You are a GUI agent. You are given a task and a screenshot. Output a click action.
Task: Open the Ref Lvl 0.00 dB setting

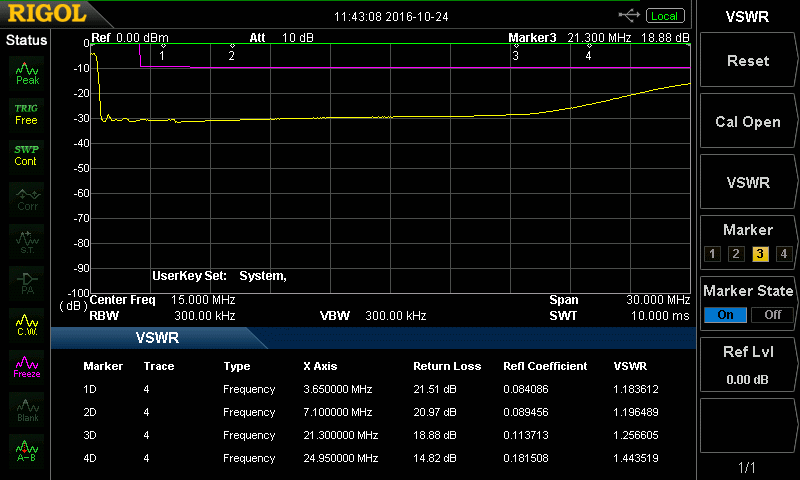point(747,362)
